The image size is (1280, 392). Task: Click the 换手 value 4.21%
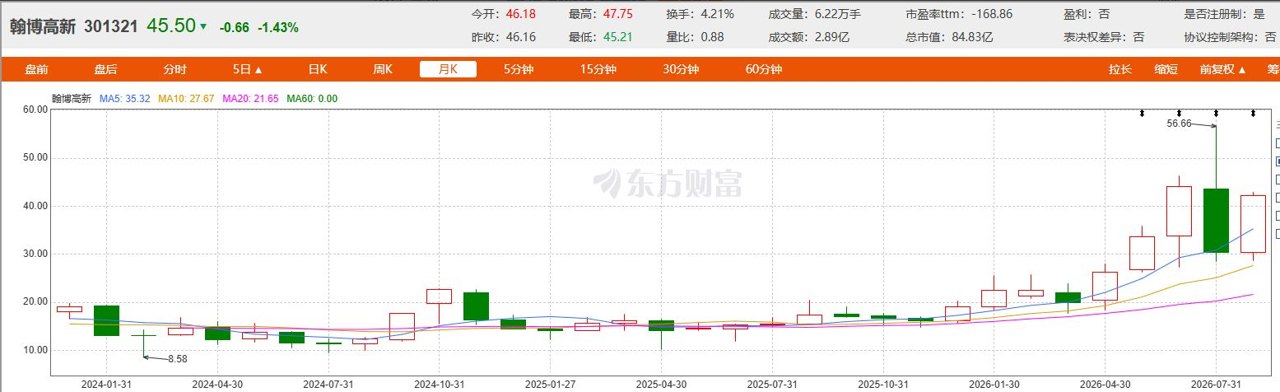tap(716, 14)
